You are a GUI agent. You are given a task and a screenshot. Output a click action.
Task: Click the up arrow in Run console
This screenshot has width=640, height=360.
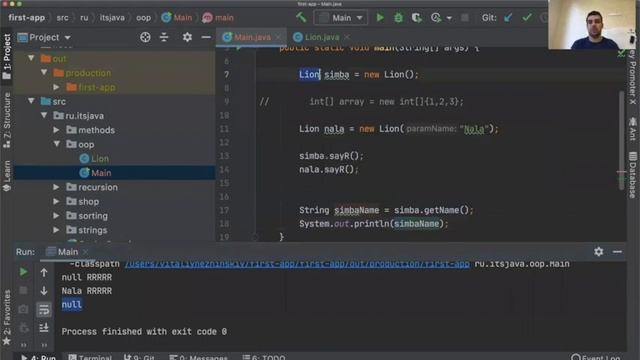pyautogui.click(x=44, y=272)
